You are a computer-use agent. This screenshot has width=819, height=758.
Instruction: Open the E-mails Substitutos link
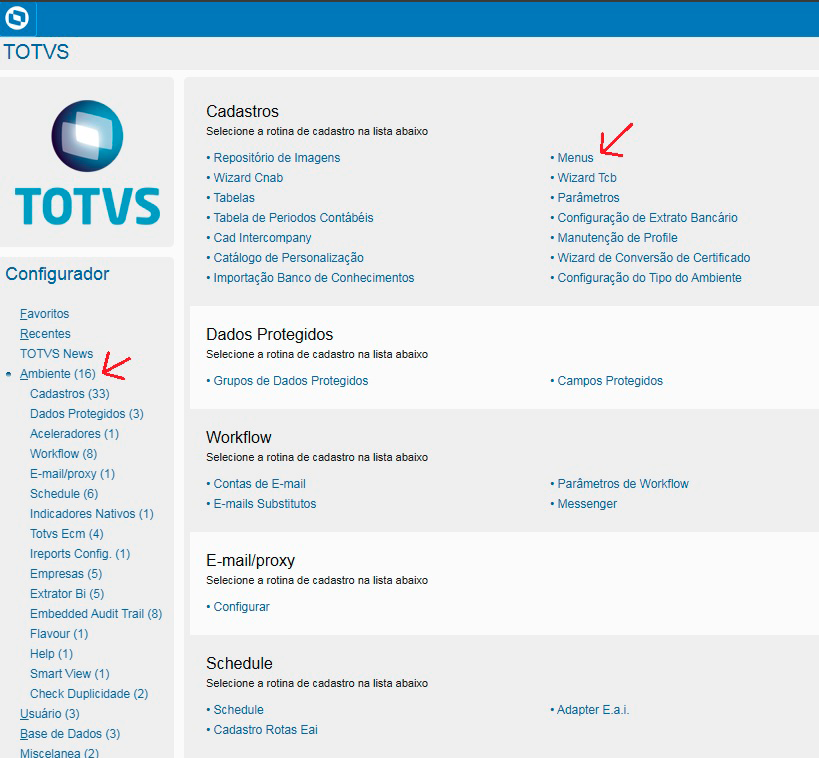click(x=265, y=504)
